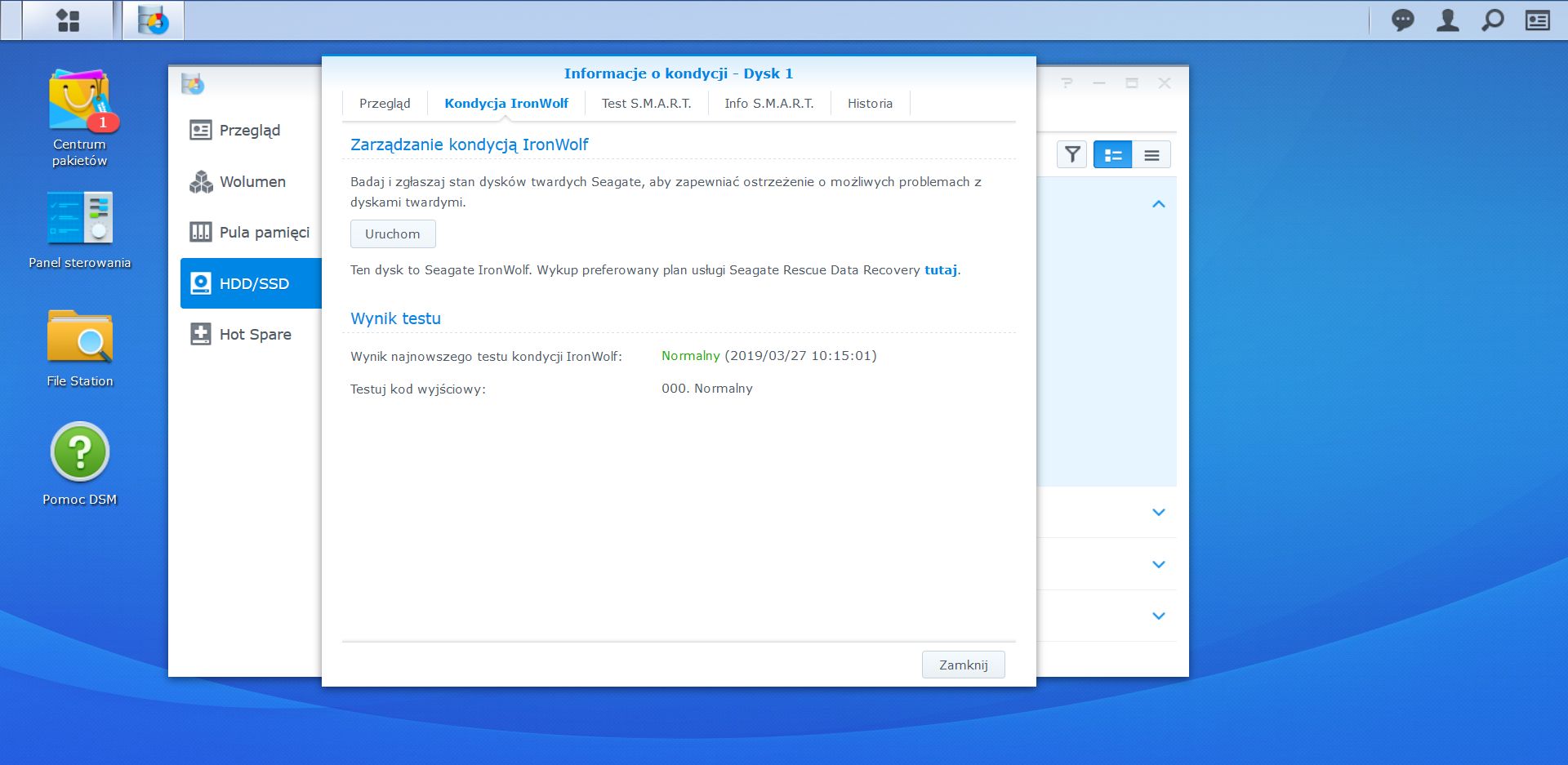This screenshot has height=765, width=1568.
Task: Click the disk filter funnel icon
Action: point(1072,154)
